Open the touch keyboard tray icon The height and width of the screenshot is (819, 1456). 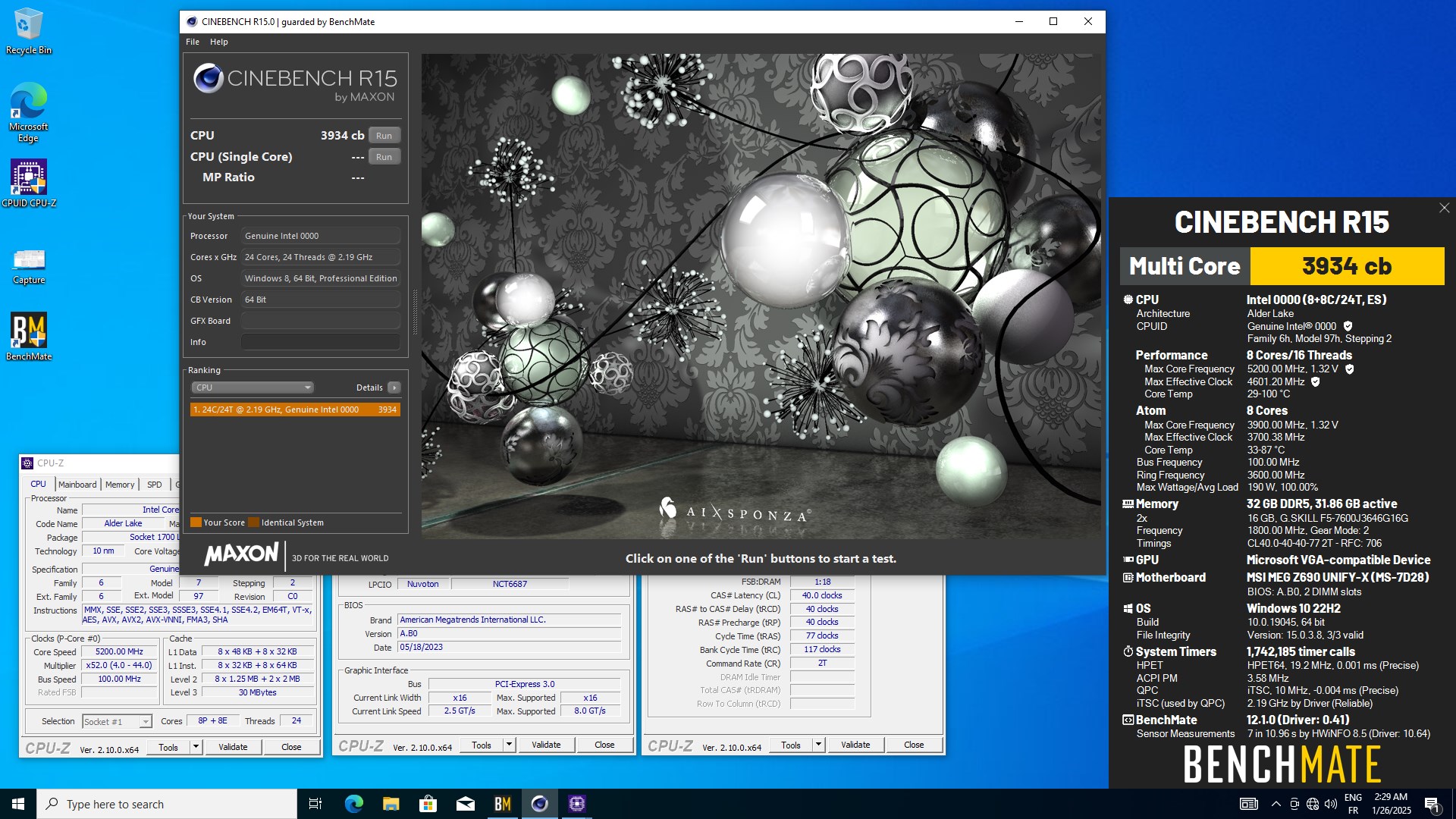(1248, 804)
